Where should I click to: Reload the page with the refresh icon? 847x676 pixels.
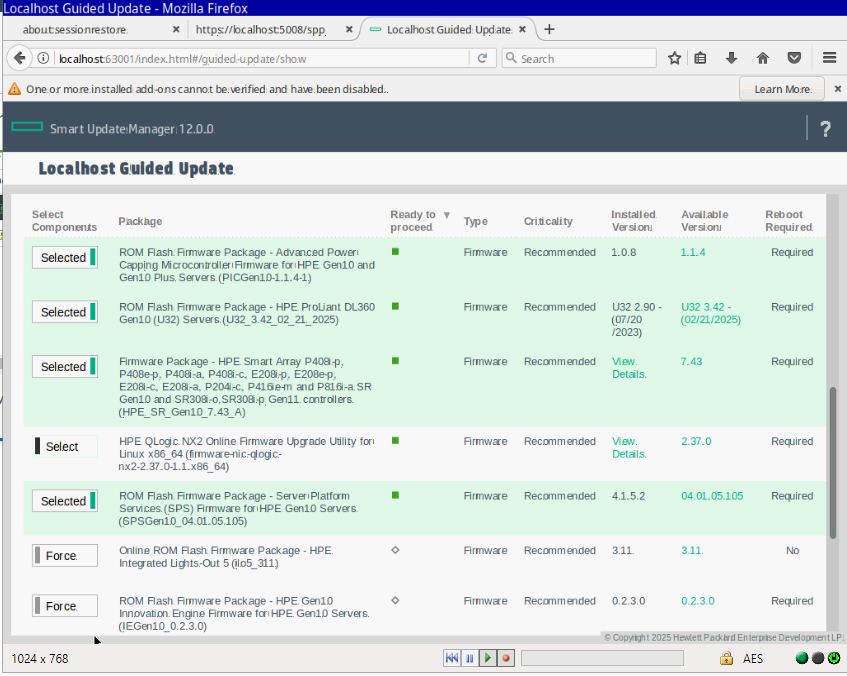(482, 58)
